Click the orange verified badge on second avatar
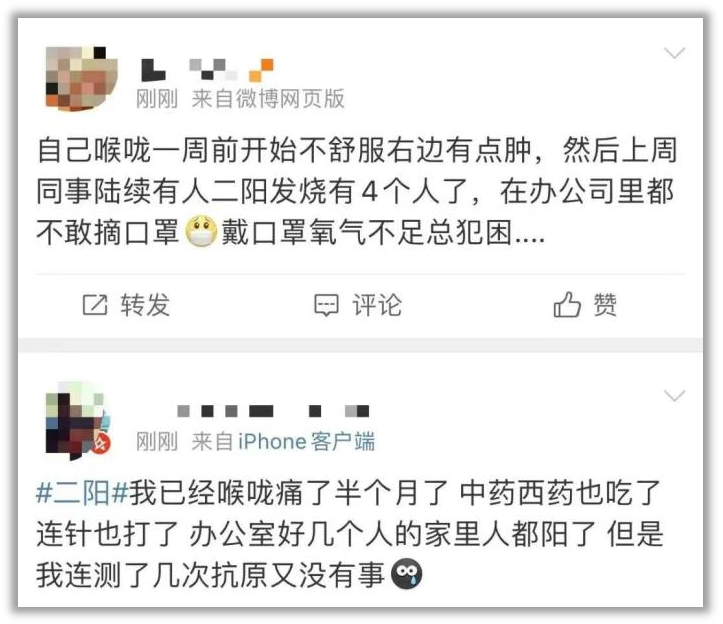Screen dimensions: 723x624 tap(101, 444)
